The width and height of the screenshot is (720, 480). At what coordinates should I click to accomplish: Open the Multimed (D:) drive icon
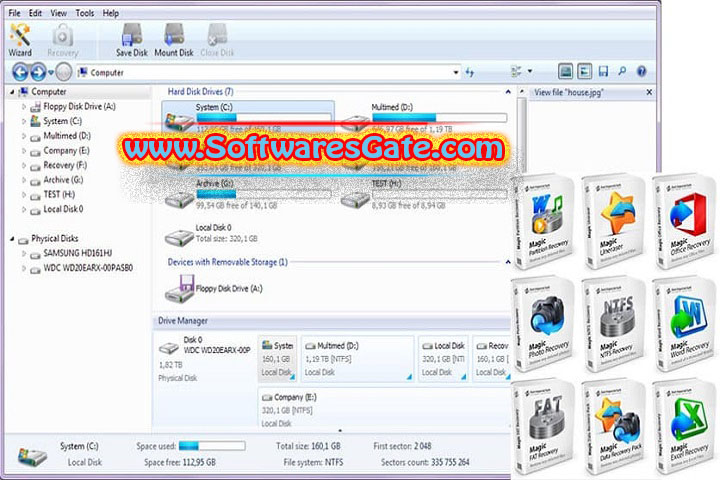[355, 122]
